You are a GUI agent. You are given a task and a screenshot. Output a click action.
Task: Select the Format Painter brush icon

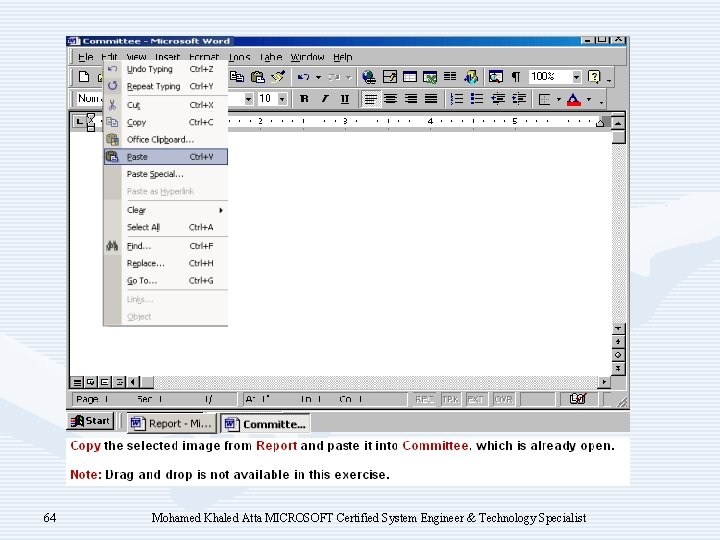click(278, 77)
